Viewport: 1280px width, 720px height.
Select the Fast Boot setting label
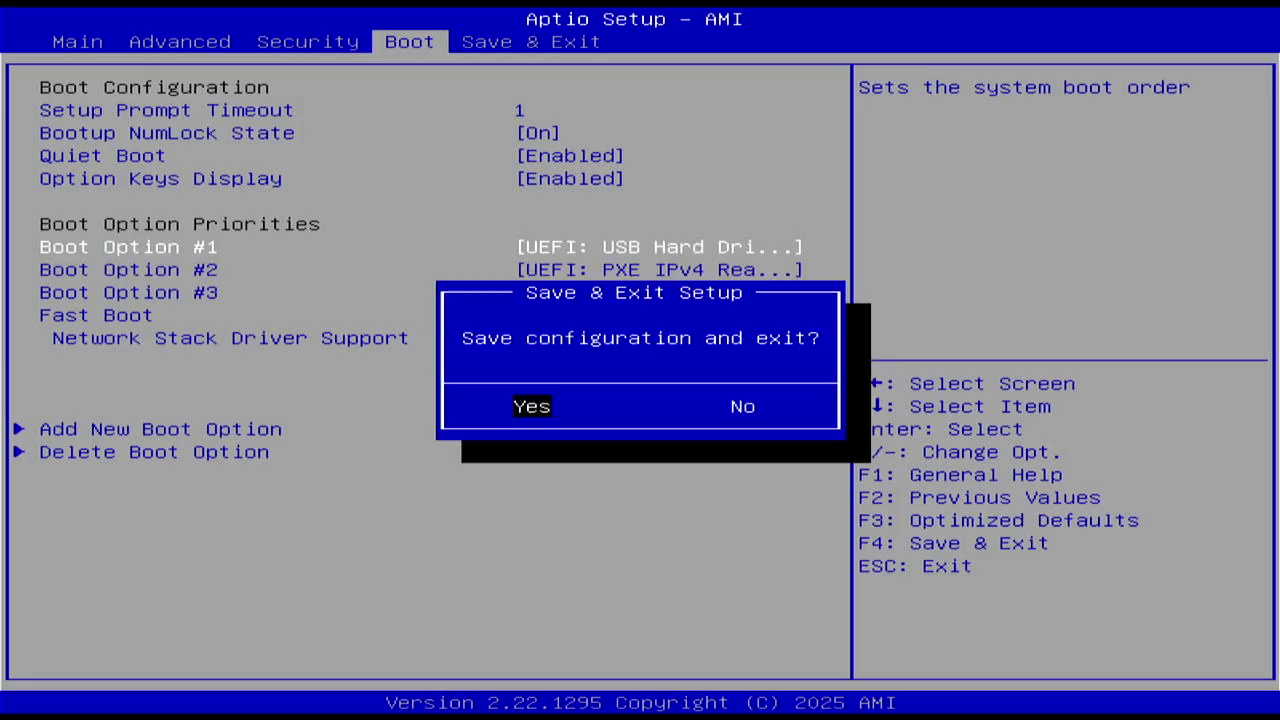click(96, 315)
